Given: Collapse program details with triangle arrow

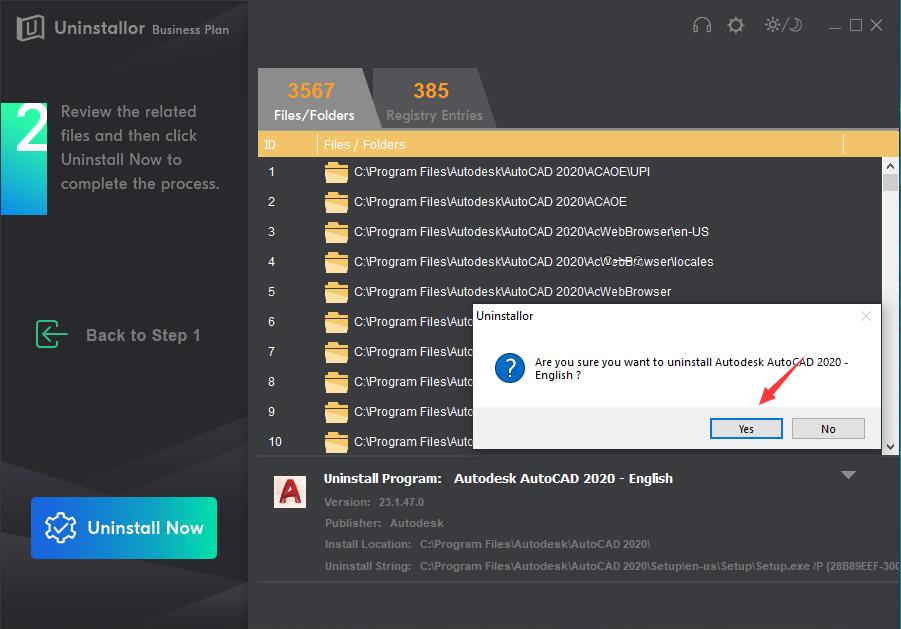Looking at the screenshot, I should (x=848, y=475).
